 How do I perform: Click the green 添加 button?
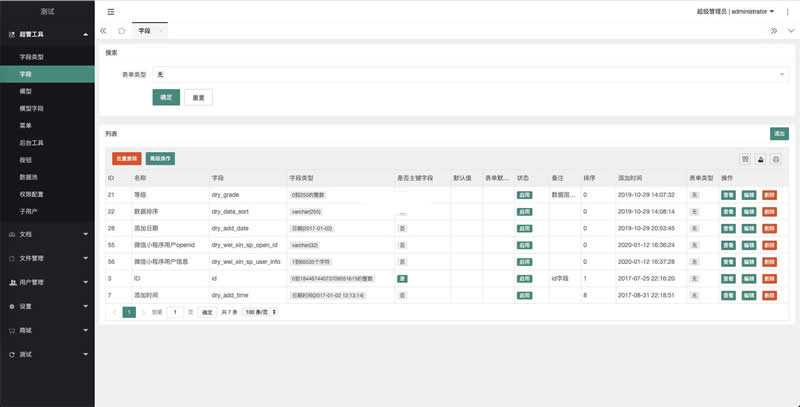[x=779, y=134]
